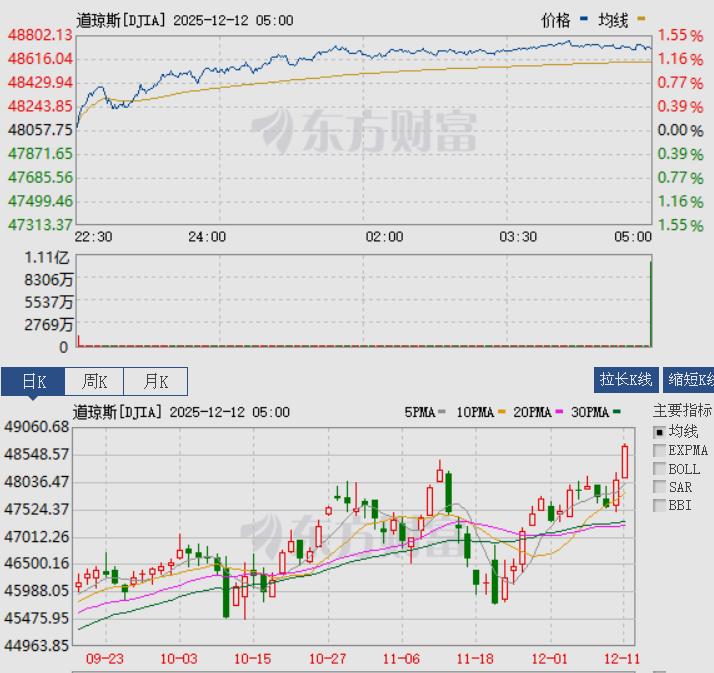Select the 均线 indicator option
This screenshot has width=714, height=673.
(x=658, y=432)
